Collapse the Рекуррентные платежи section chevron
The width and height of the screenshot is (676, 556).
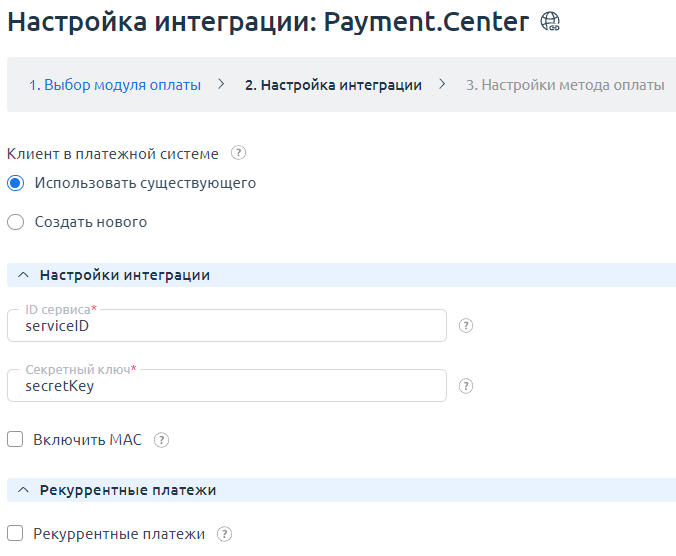point(24,490)
